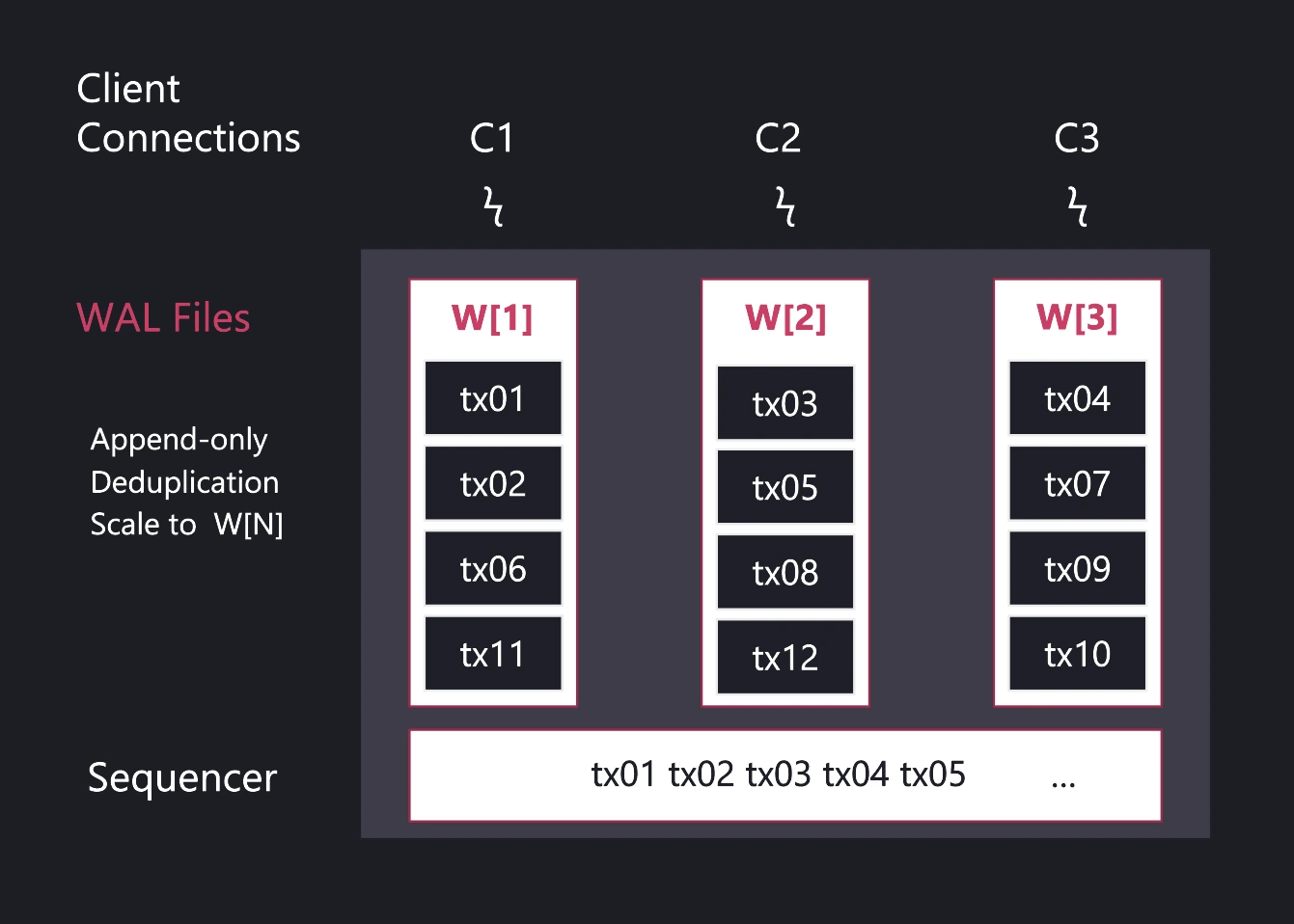Click the tx06 block in W[1]
1294x924 pixels.
point(493,569)
